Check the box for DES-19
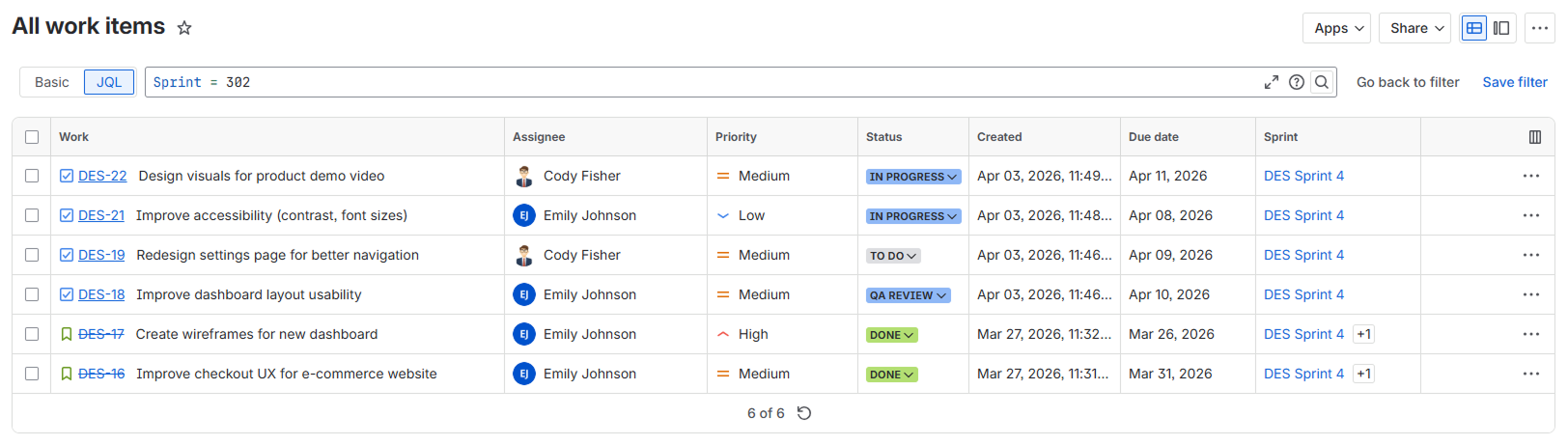This screenshot has height=445, width=1568. pyautogui.click(x=32, y=255)
